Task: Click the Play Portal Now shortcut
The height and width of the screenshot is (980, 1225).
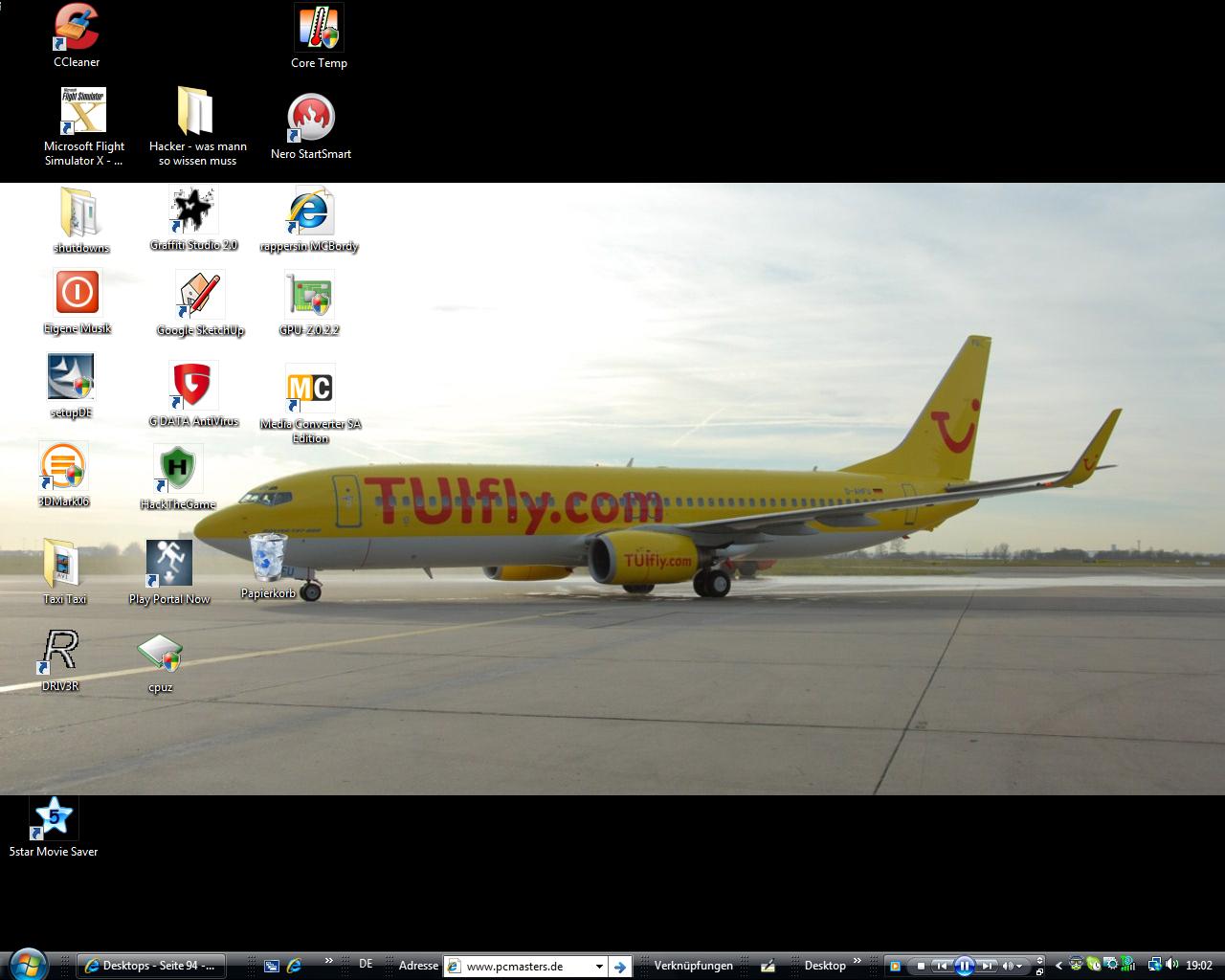Action: coord(169,572)
